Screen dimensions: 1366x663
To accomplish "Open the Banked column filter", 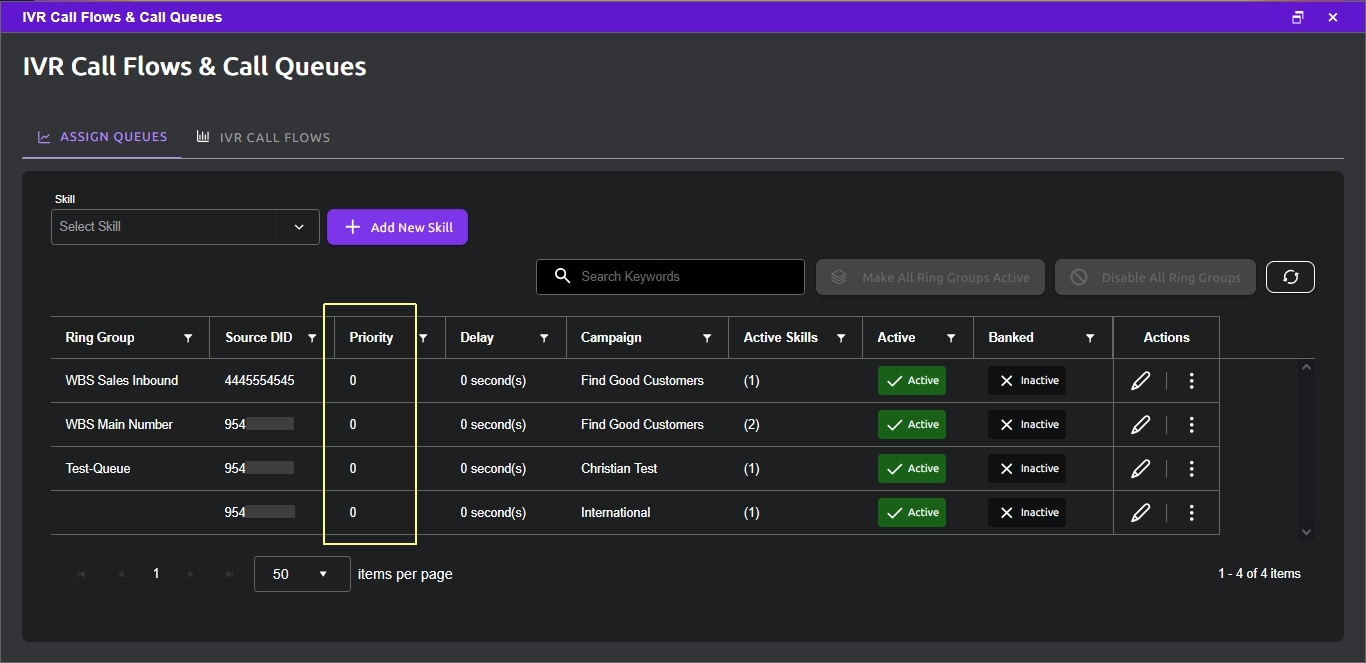I will (1090, 338).
